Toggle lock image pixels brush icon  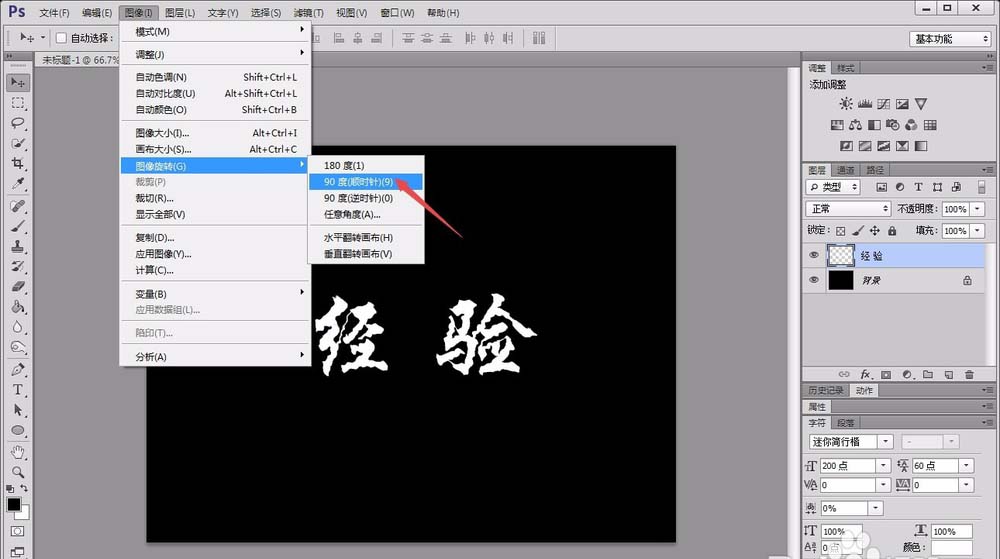(x=858, y=231)
